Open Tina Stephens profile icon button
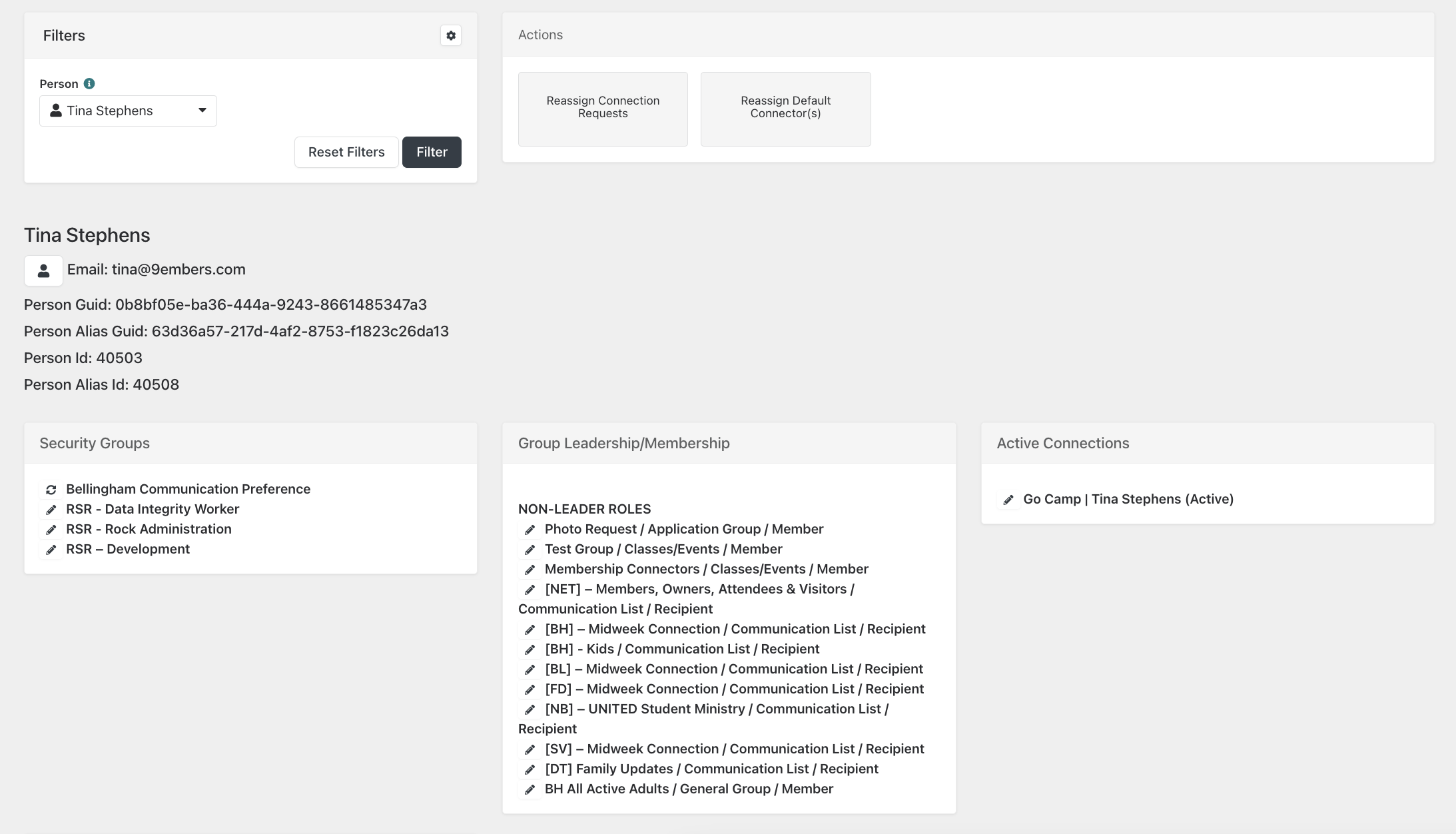The image size is (1456, 834). (43, 270)
